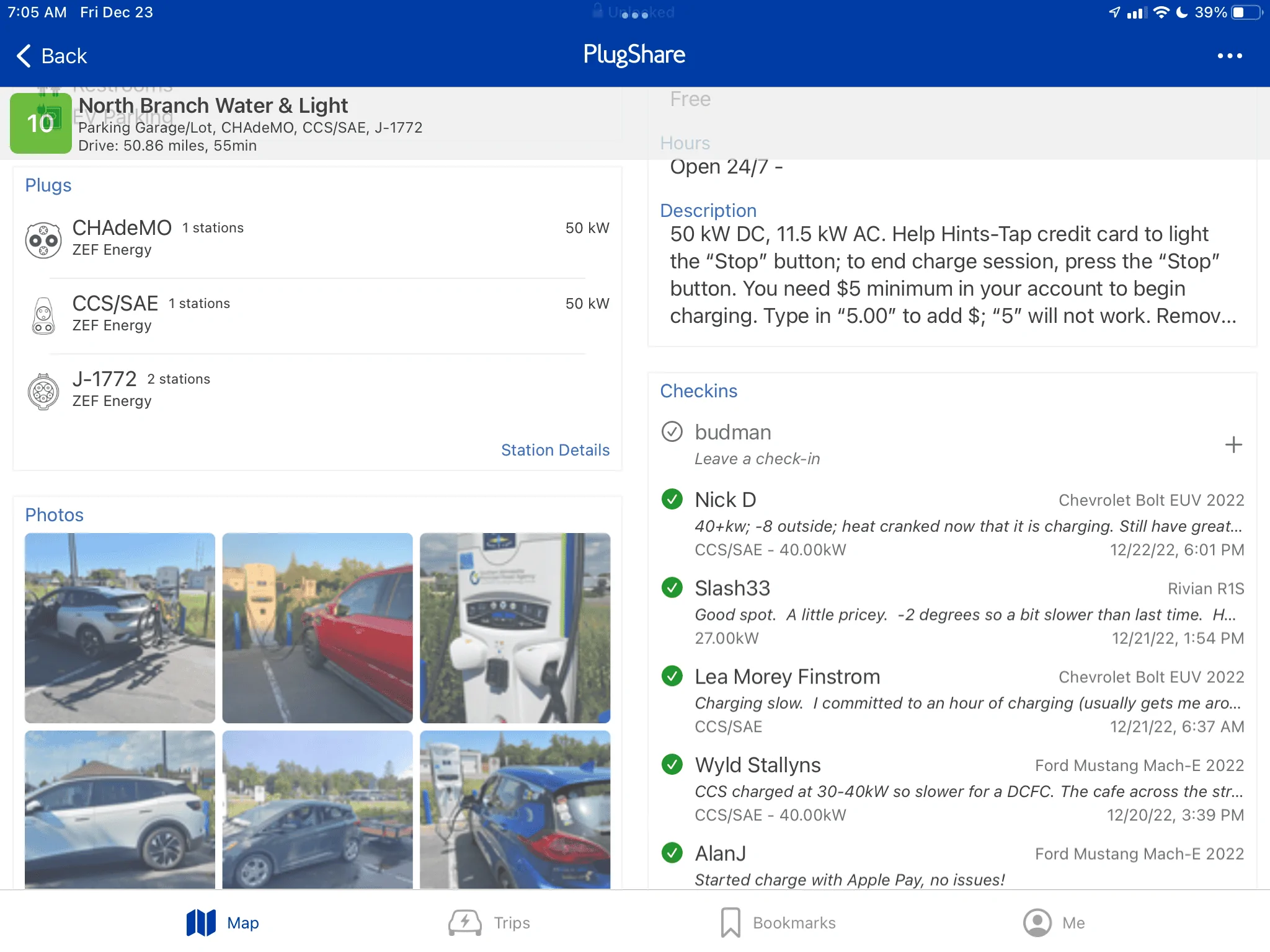Tap the 7:05 AM clock in status bar

[x=37, y=12]
